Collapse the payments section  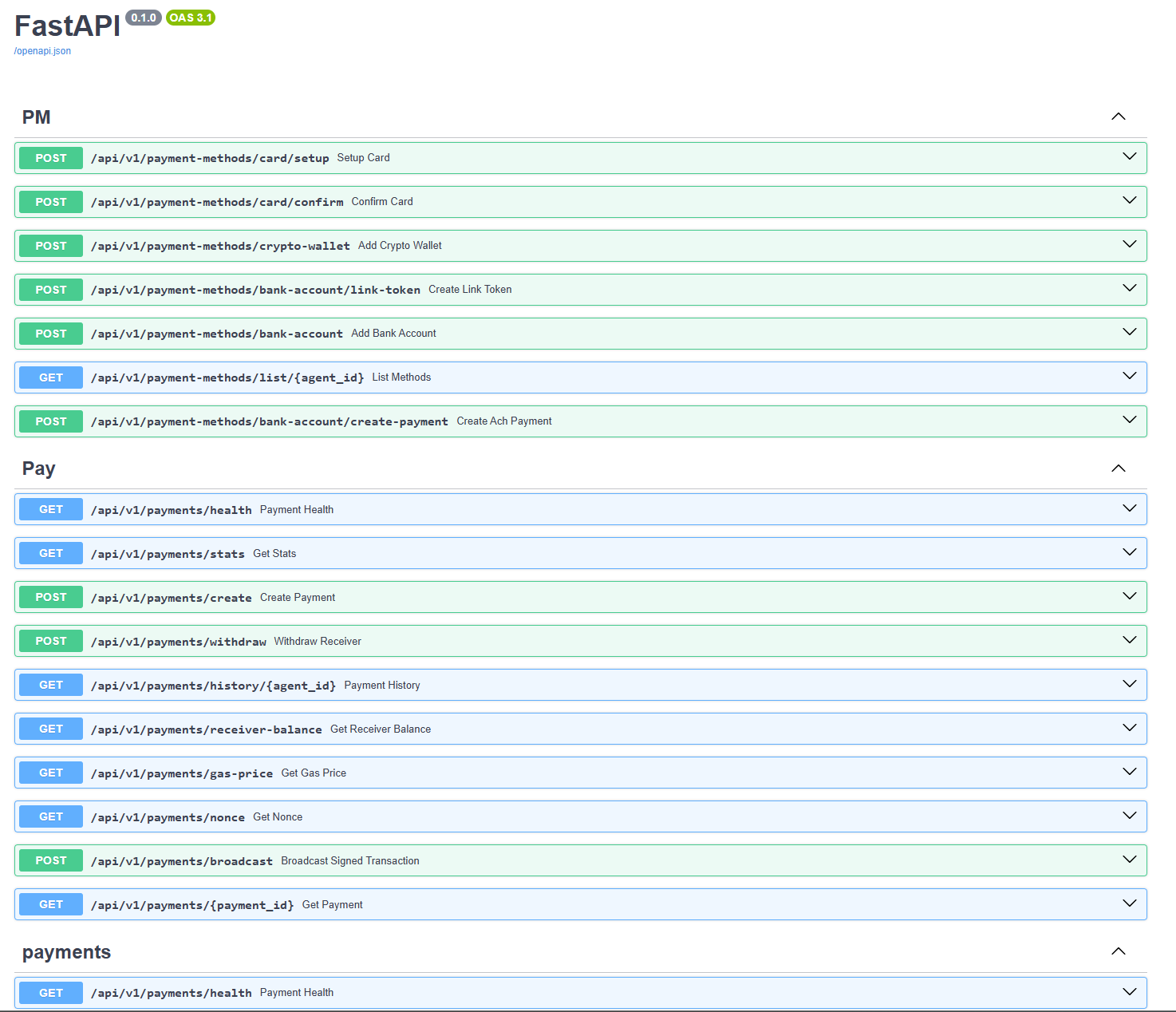pos(1118,951)
